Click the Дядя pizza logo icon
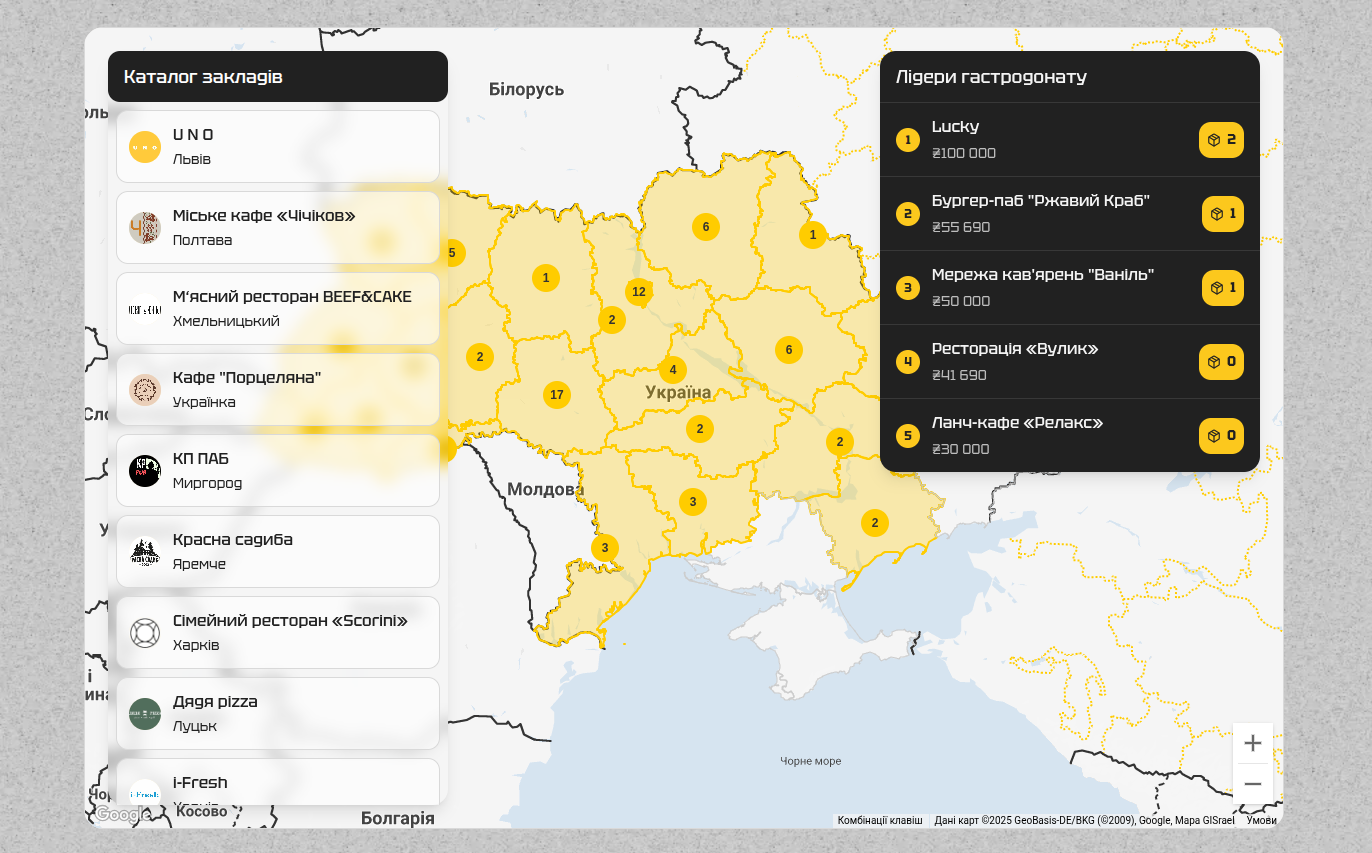Image resolution: width=1372 pixels, height=853 pixels. pos(145,714)
